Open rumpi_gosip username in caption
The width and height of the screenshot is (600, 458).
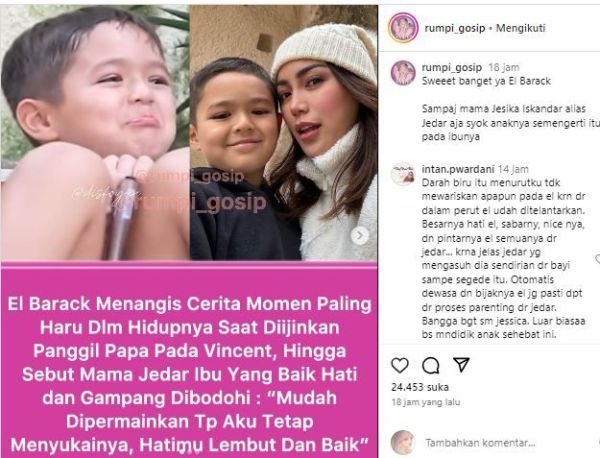[452, 68]
